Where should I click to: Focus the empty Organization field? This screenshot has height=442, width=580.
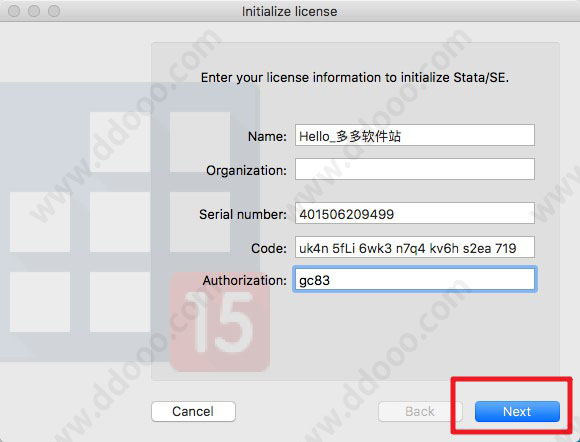click(415, 169)
